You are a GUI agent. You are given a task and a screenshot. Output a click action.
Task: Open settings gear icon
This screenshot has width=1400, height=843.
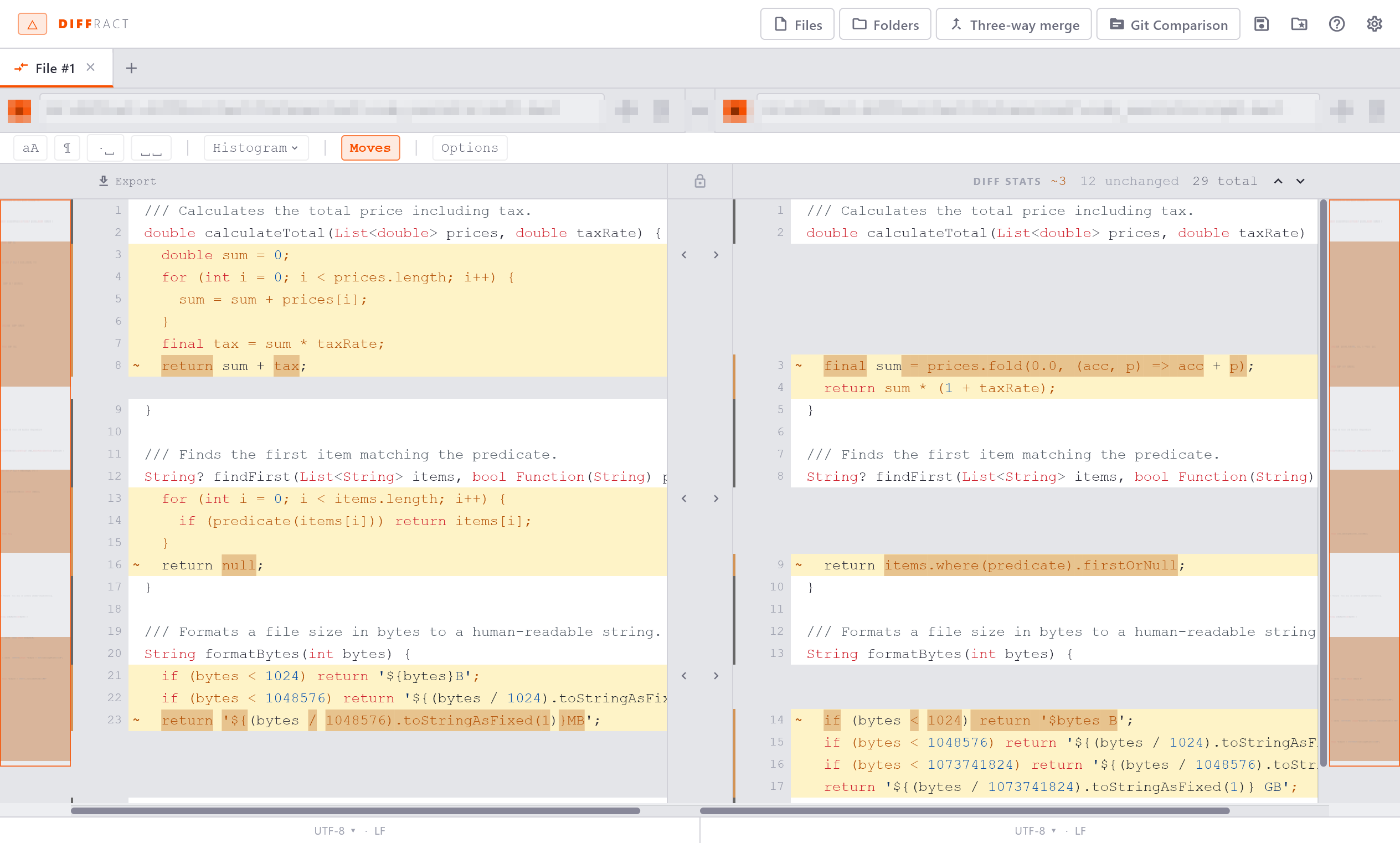click(1374, 24)
